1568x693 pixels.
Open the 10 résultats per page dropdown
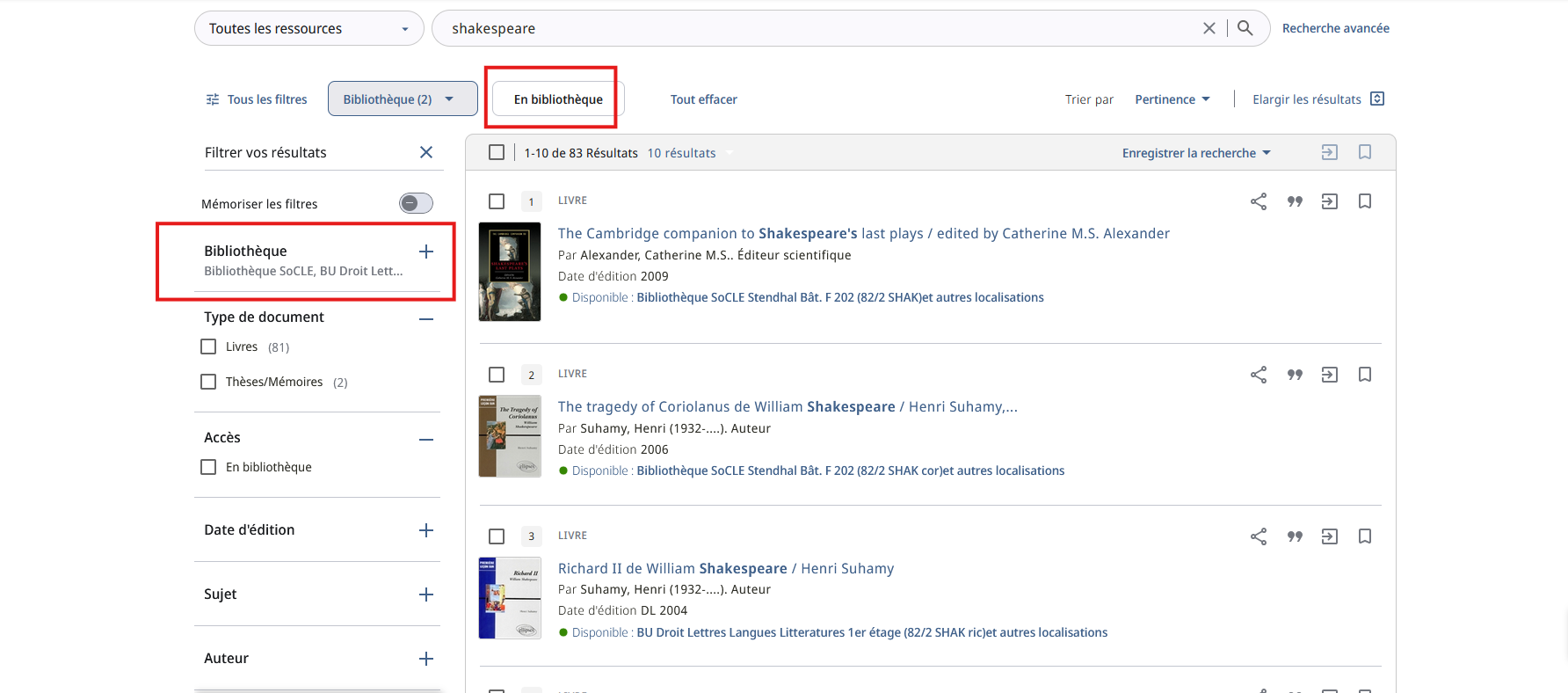point(690,153)
